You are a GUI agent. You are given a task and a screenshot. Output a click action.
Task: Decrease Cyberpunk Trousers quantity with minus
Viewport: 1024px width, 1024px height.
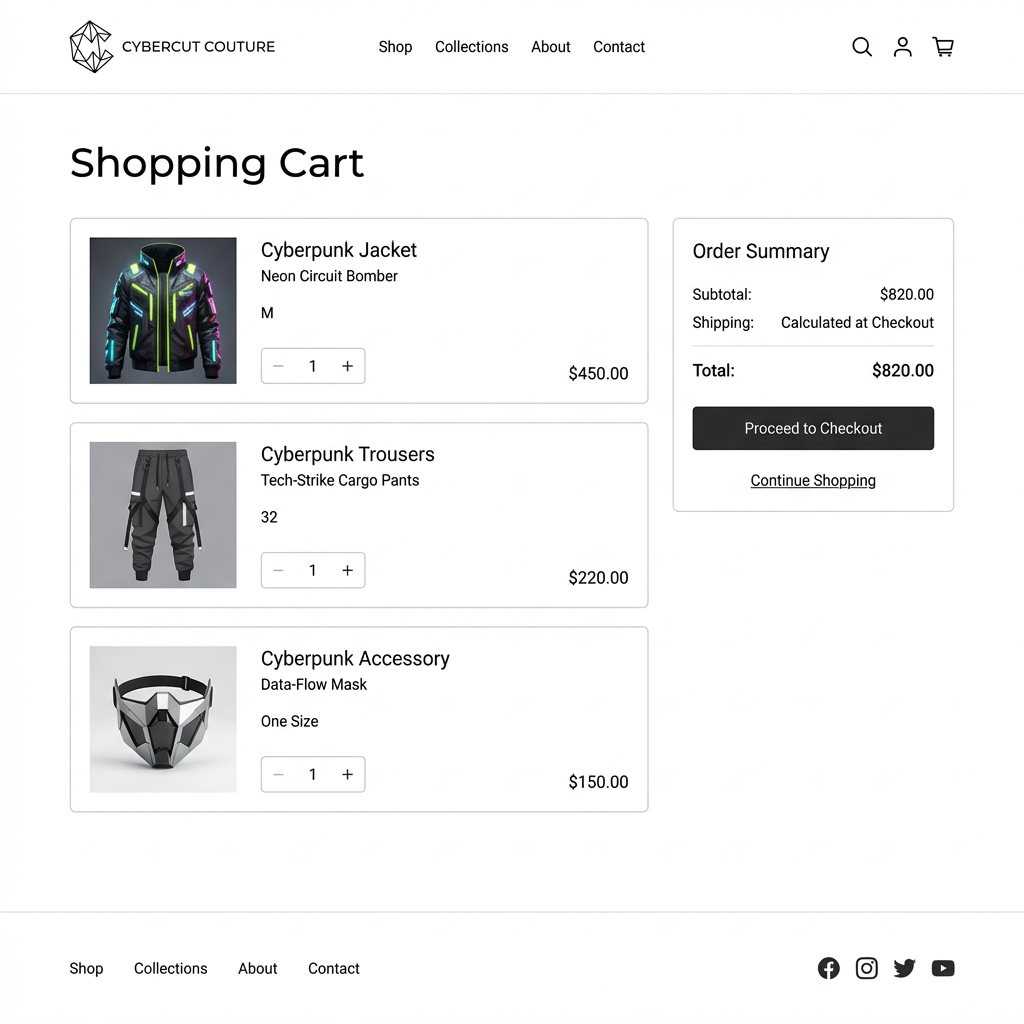tap(278, 570)
